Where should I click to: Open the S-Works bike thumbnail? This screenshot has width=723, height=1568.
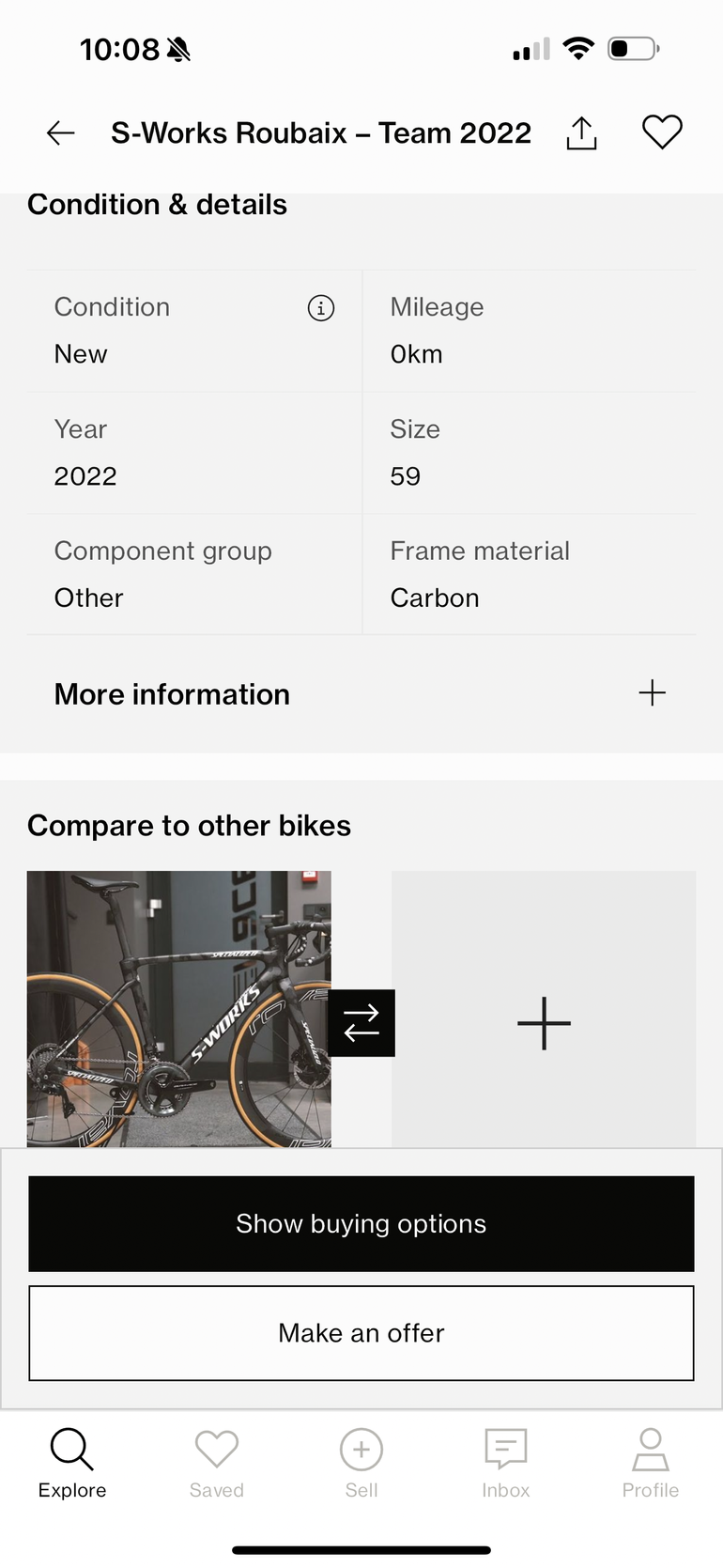(x=178, y=1009)
